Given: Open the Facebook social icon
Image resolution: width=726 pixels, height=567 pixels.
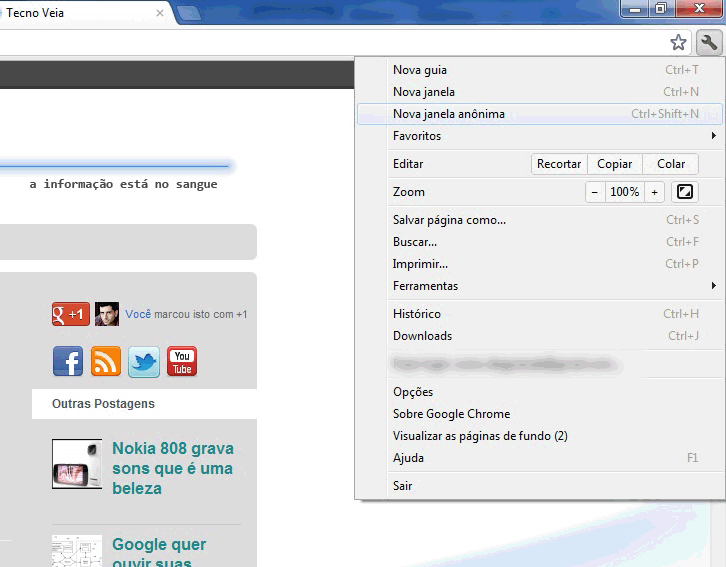Looking at the screenshot, I should pyautogui.click(x=68, y=361).
